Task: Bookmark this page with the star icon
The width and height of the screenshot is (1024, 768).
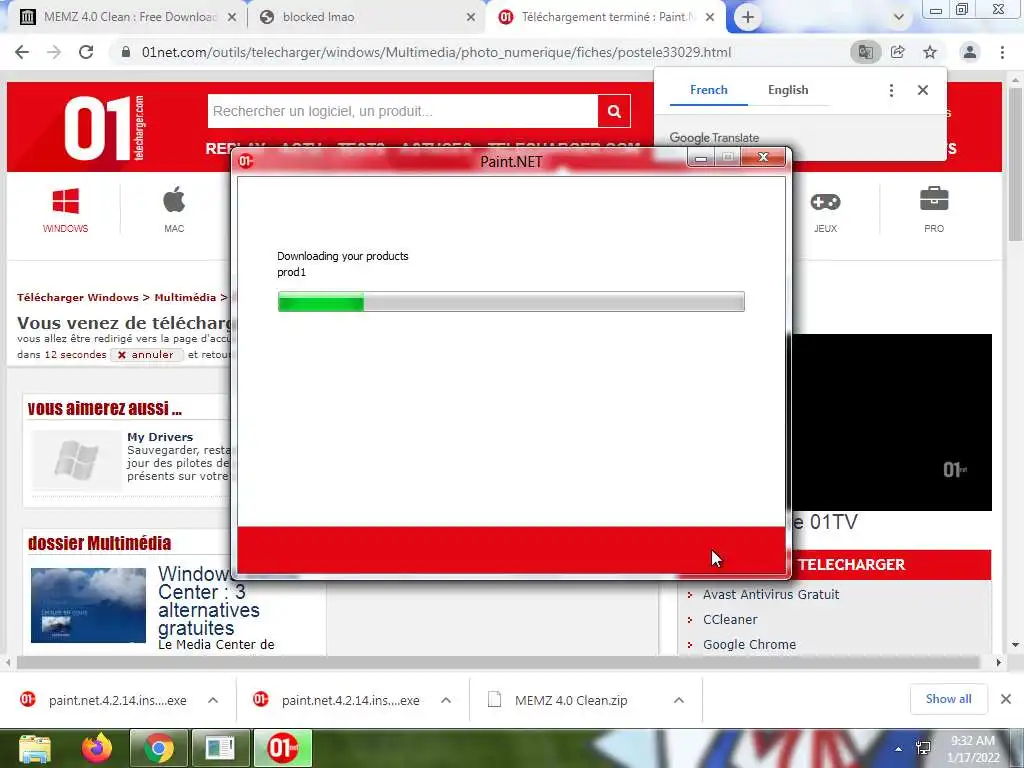Action: 930,52
